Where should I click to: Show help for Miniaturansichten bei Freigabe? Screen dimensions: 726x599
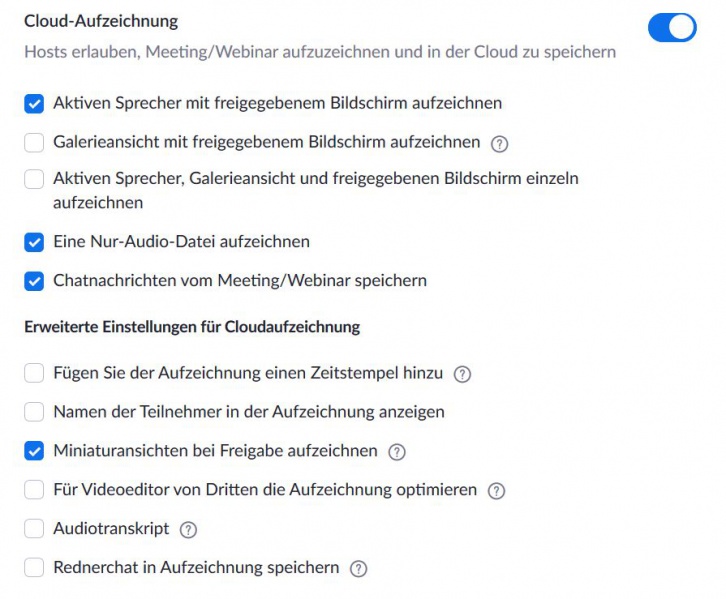(x=397, y=452)
